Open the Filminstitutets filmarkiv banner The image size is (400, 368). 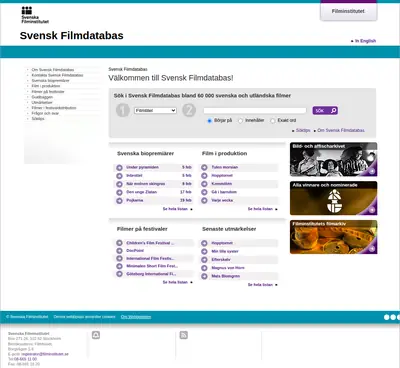pyautogui.click(x=334, y=237)
